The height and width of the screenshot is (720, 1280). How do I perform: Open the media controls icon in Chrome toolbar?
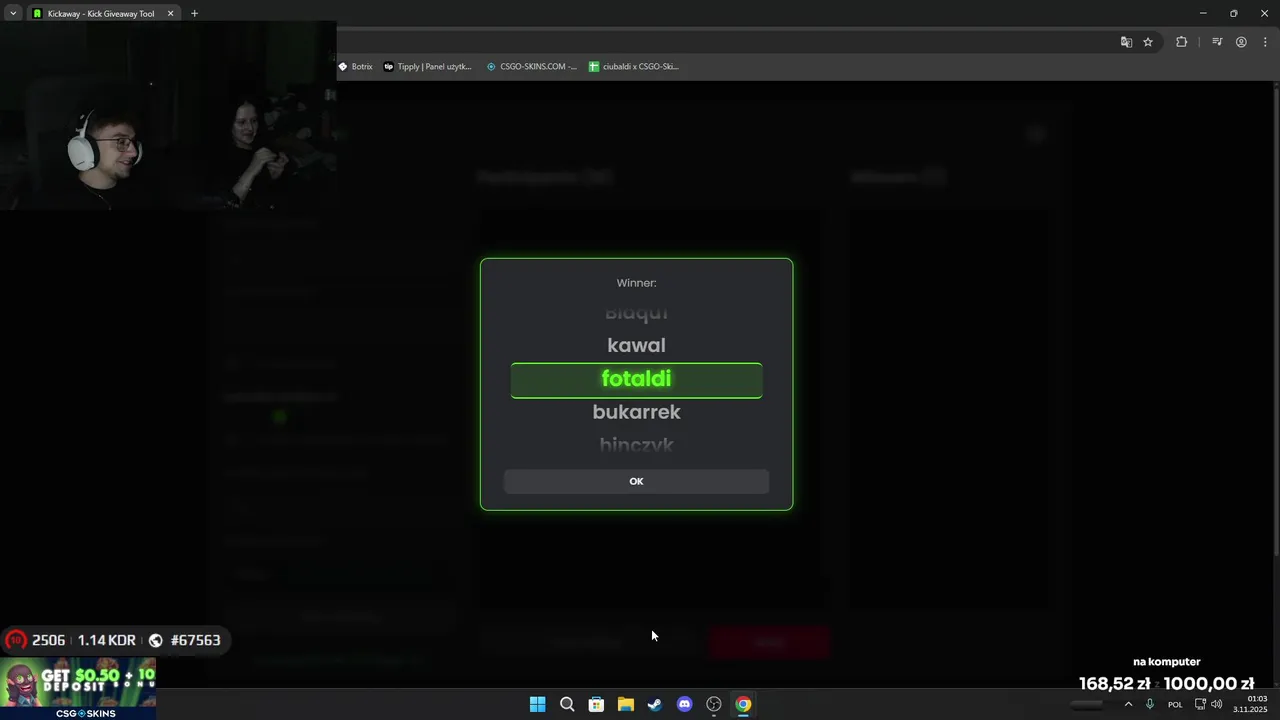(1217, 42)
